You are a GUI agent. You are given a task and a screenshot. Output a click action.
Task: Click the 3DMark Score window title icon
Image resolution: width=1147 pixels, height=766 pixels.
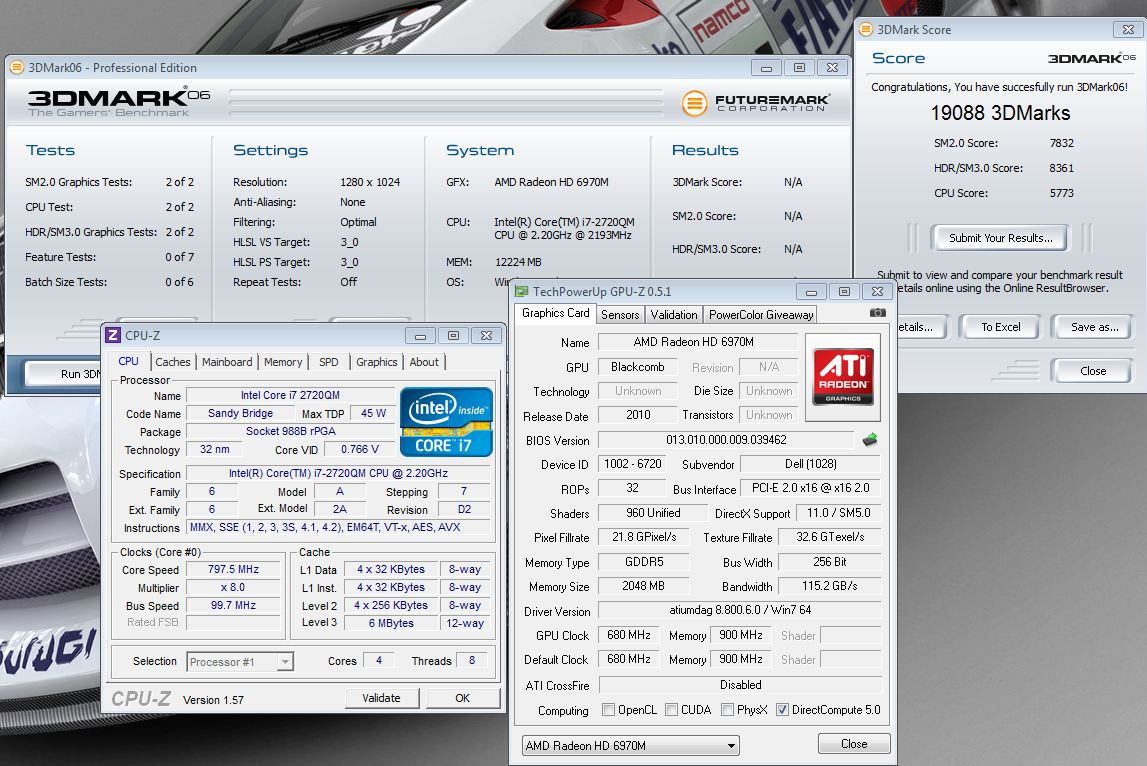[x=865, y=29]
